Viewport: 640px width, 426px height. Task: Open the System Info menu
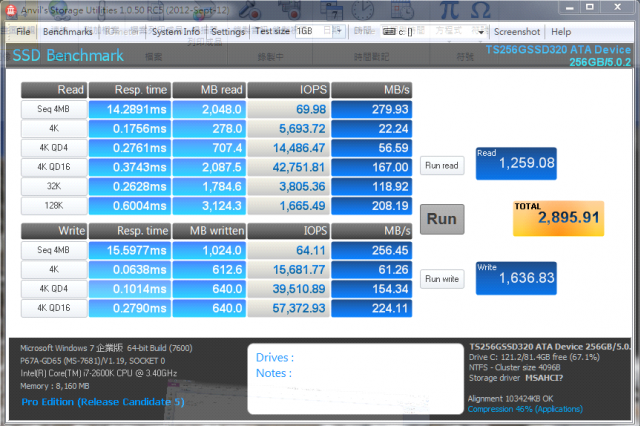pyautogui.click(x=176, y=32)
